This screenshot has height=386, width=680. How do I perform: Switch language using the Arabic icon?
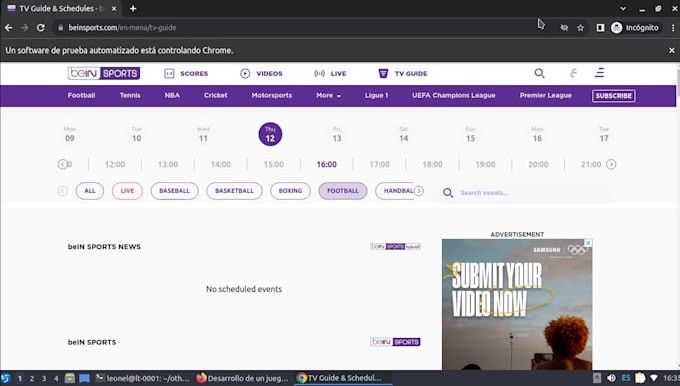573,73
